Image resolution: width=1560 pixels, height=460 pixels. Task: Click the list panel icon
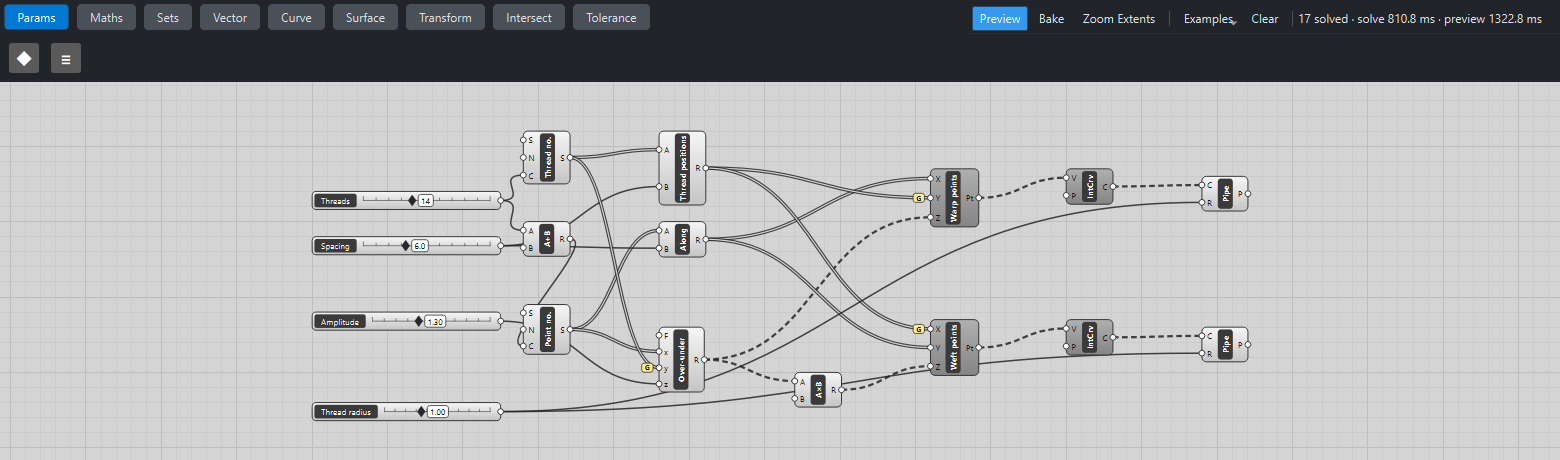pyautogui.click(x=66, y=58)
